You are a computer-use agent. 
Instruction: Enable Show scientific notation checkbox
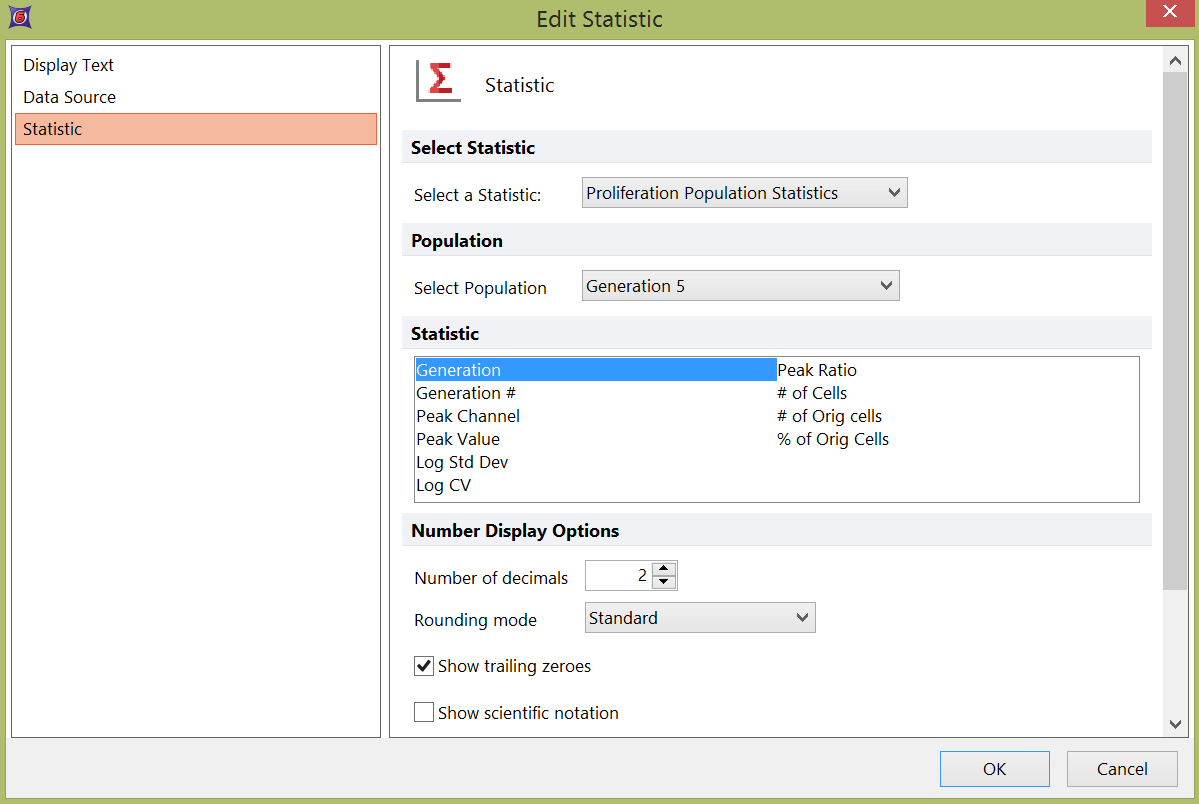(x=424, y=713)
